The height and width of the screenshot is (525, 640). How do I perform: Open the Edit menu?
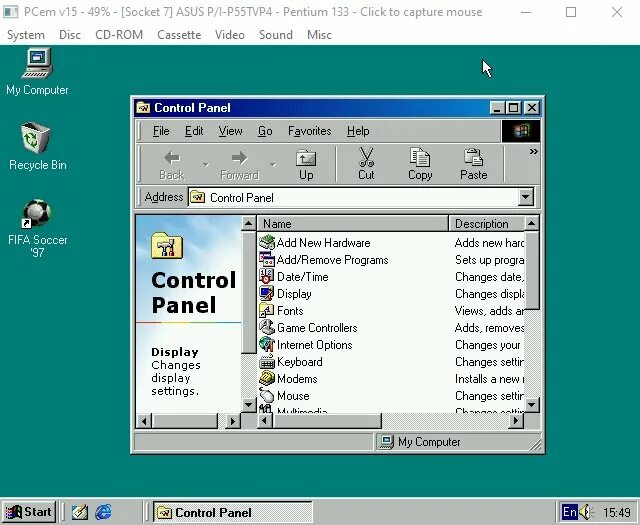coord(194,131)
